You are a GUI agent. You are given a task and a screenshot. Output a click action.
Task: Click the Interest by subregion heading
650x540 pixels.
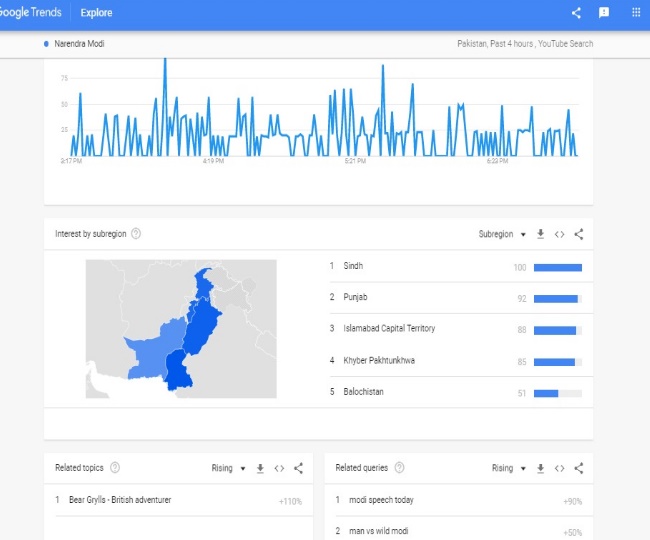coord(90,234)
